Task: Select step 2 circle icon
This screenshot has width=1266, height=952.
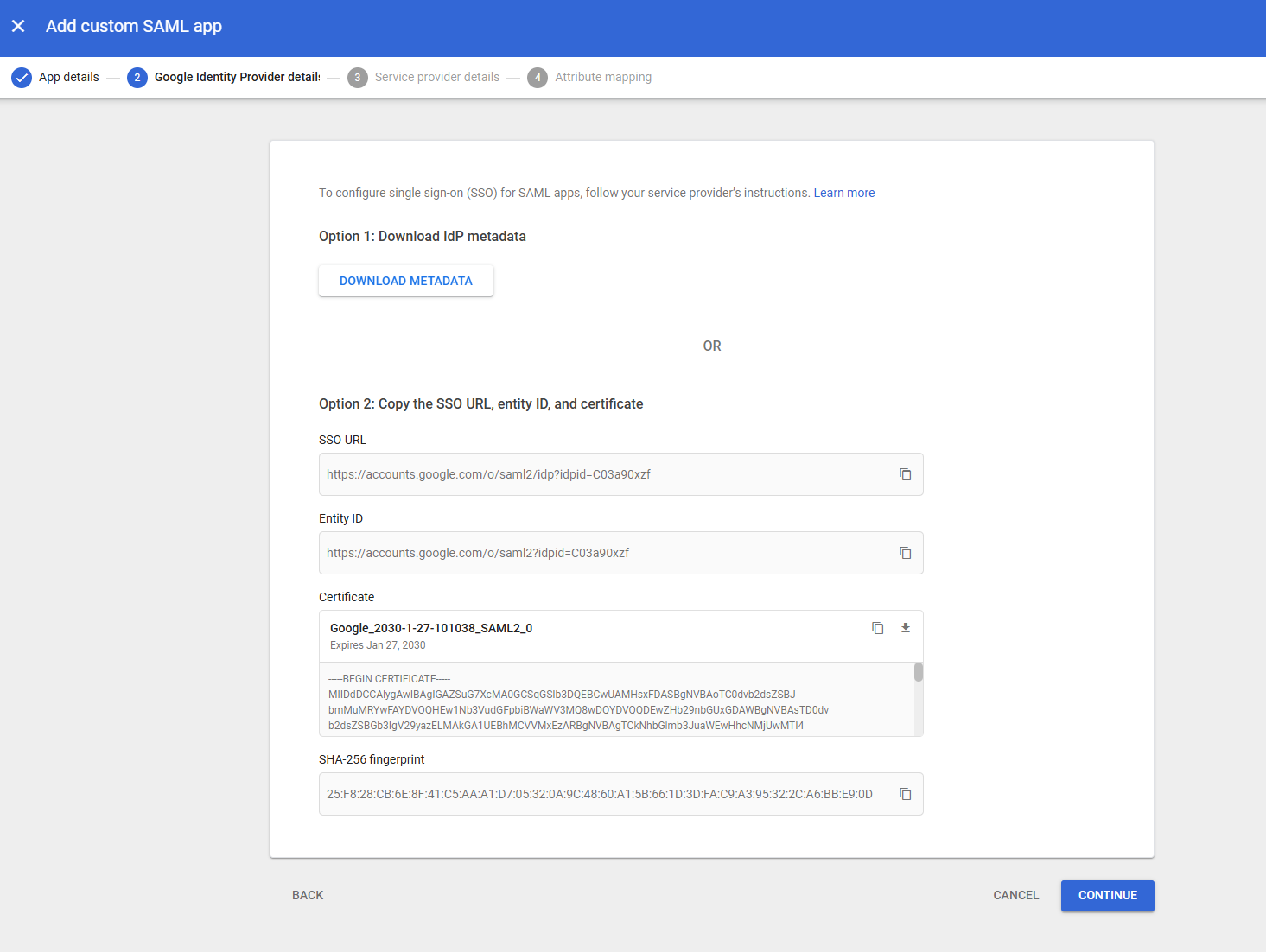Action: tap(137, 78)
